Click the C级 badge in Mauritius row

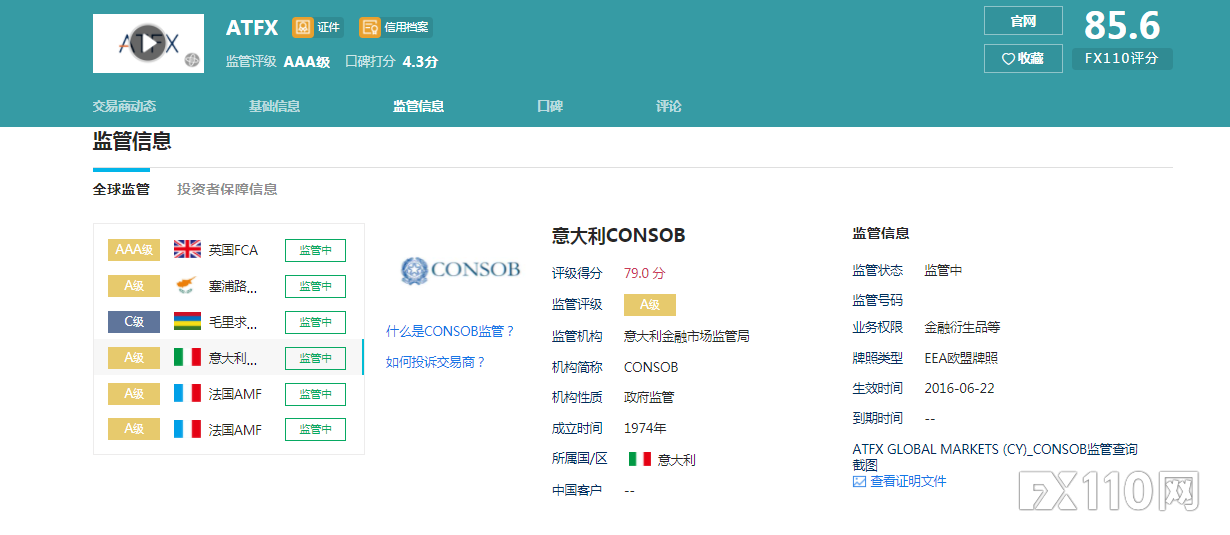tap(134, 322)
